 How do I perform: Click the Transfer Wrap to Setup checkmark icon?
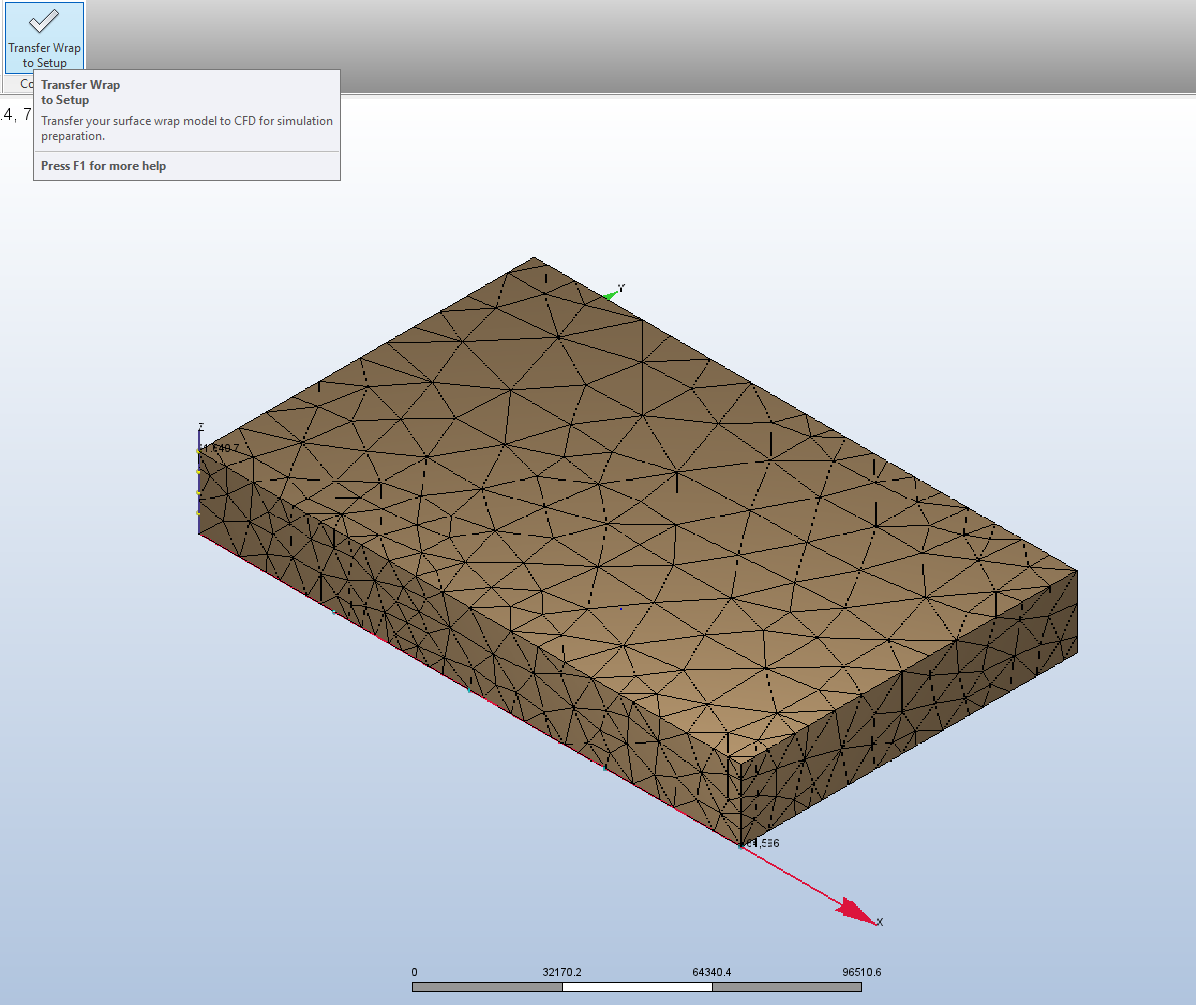pyautogui.click(x=43, y=21)
